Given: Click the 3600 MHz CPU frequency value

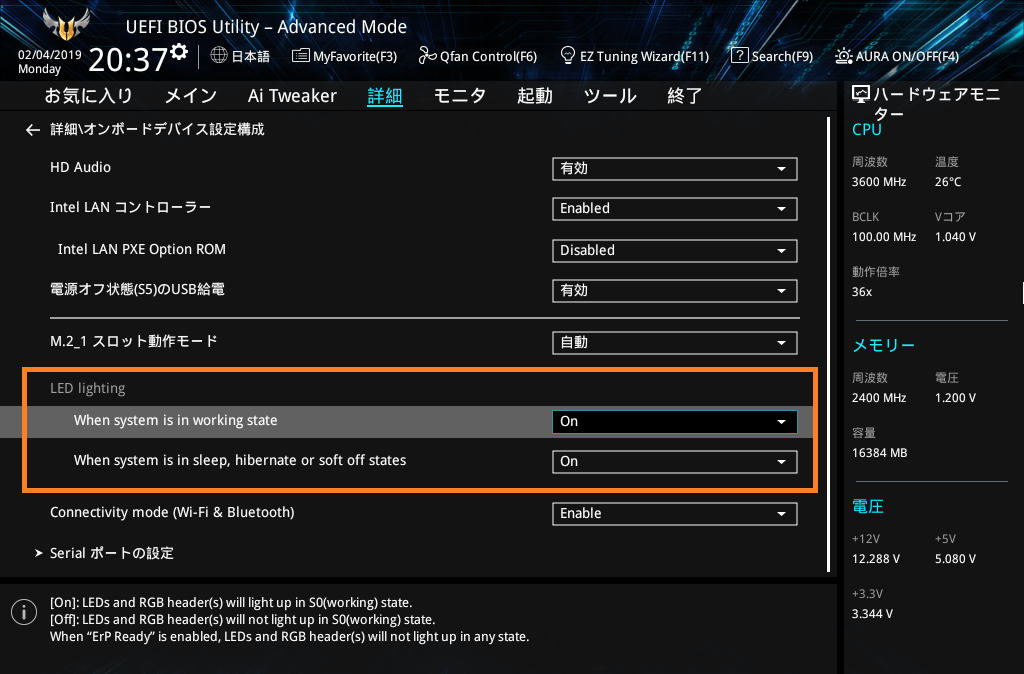Looking at the screenshot, I should [x=879, y=182].
